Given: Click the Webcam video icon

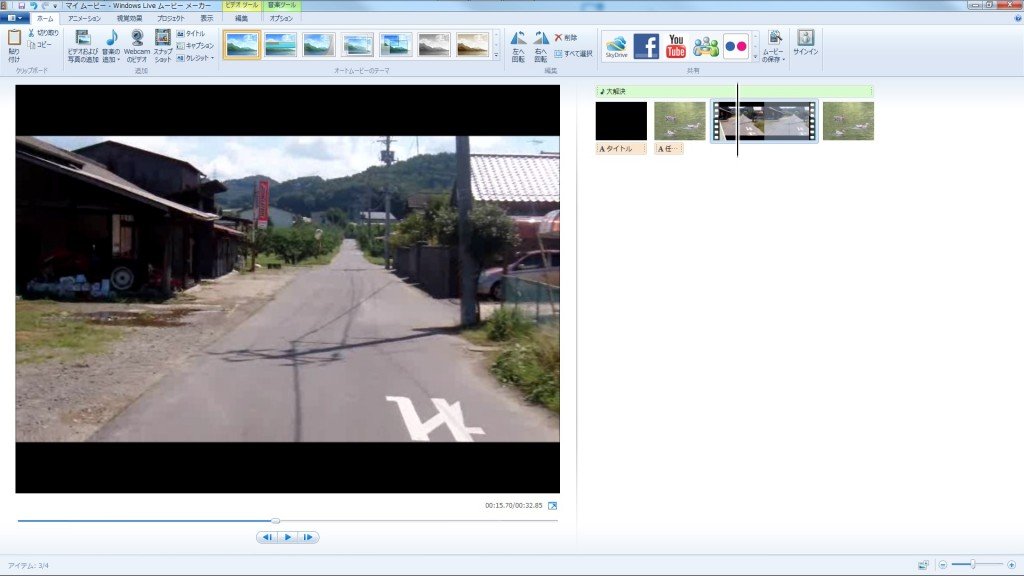Looking at the screenshot, I should (x=137, y=44).
